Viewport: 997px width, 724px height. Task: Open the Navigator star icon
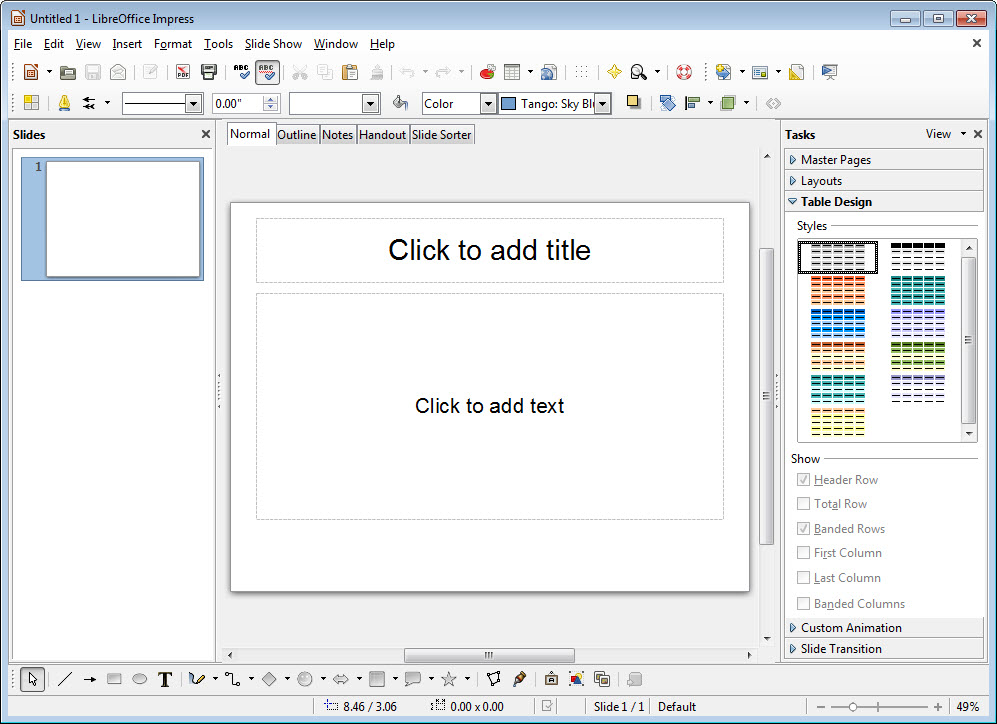pyautogui.click(x=614, y=72)
